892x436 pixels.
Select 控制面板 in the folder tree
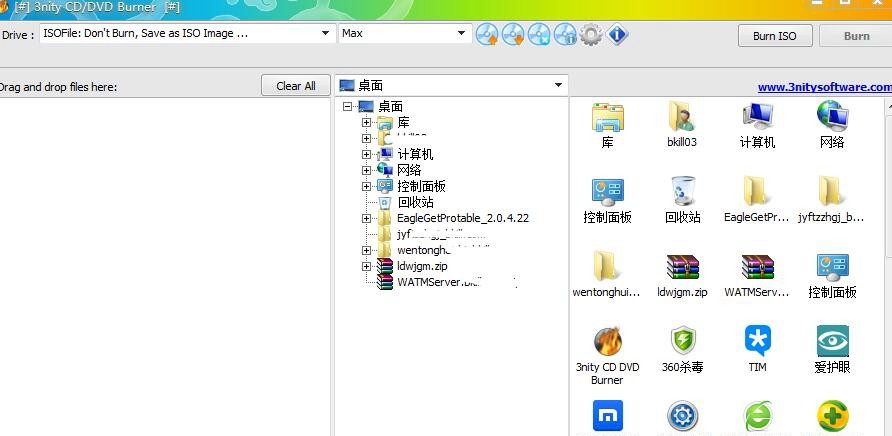coord(422,186)
